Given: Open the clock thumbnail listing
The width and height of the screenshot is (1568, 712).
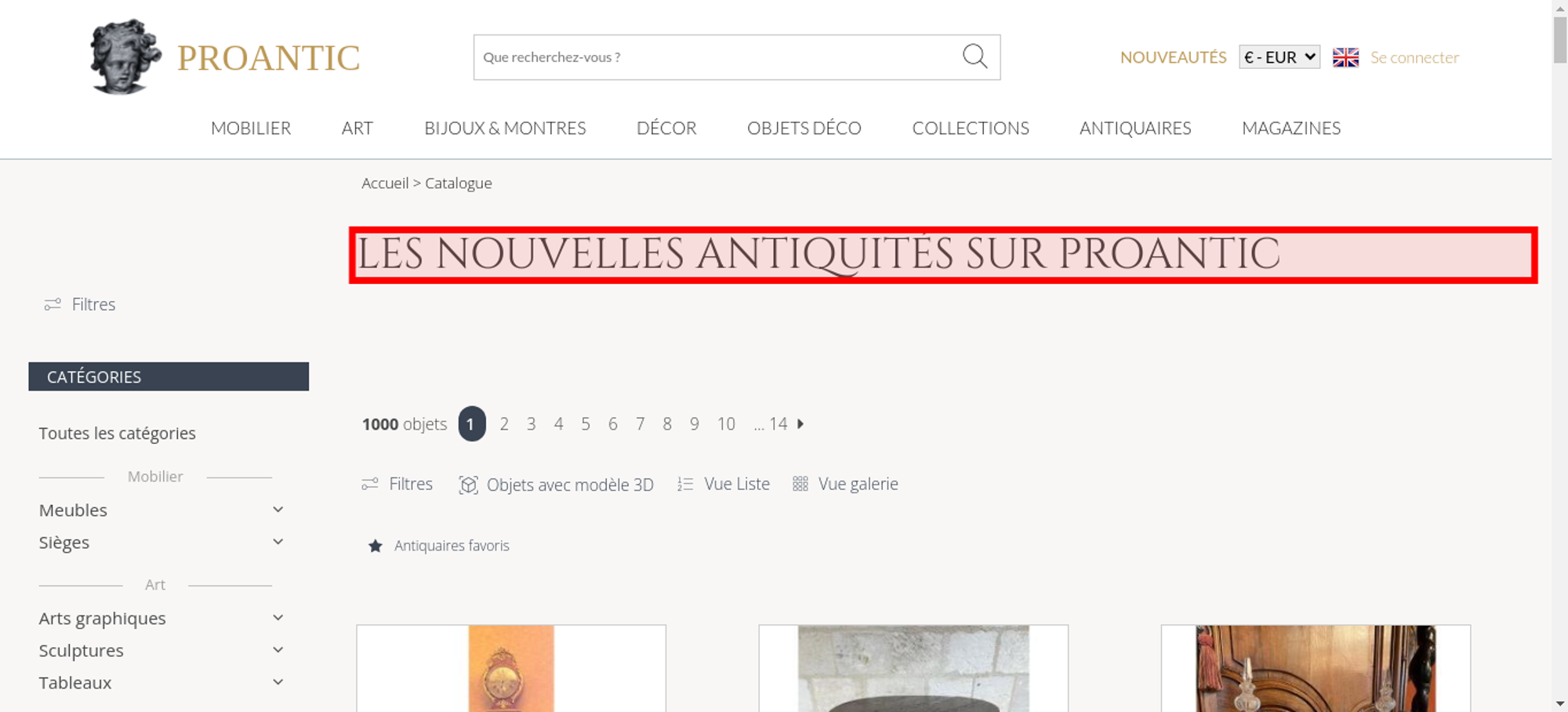Looking at the screenshot, I should click(511, 668).
